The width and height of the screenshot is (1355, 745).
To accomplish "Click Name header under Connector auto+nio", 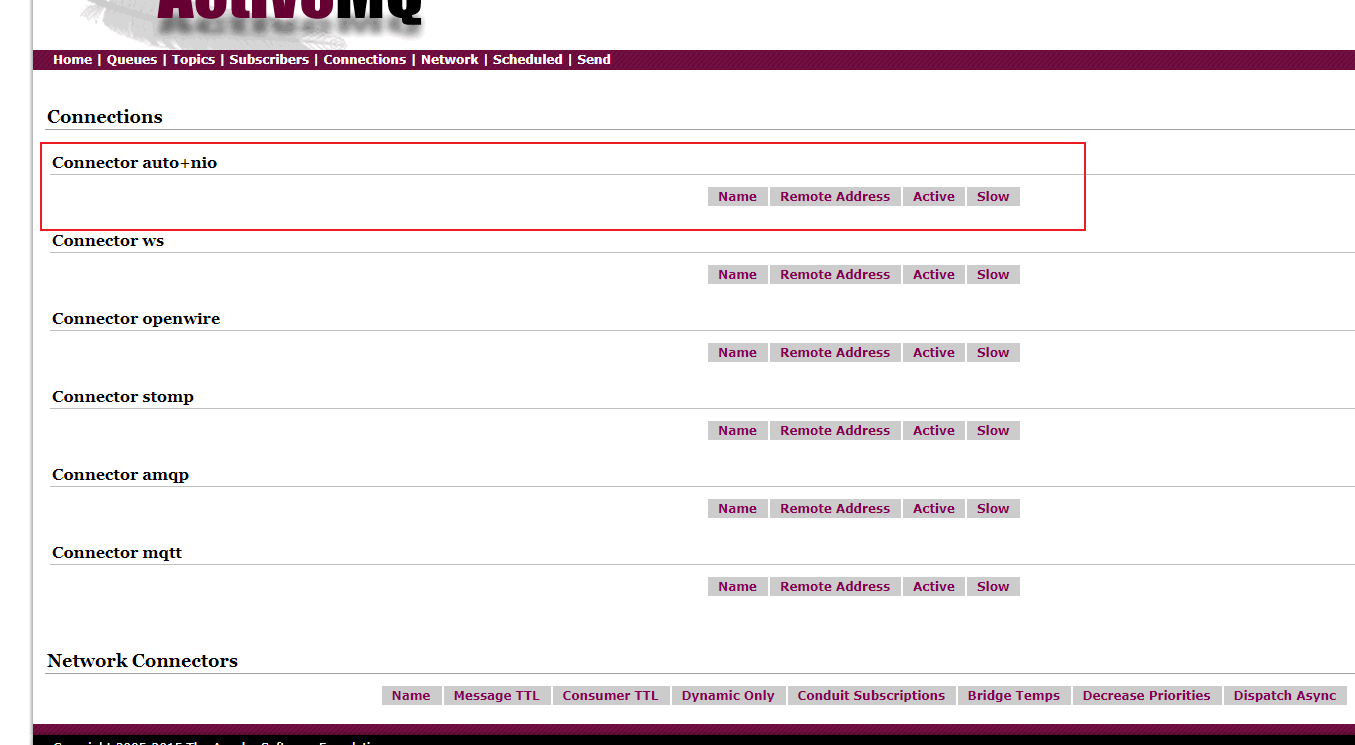I will [x=737, y=197].
